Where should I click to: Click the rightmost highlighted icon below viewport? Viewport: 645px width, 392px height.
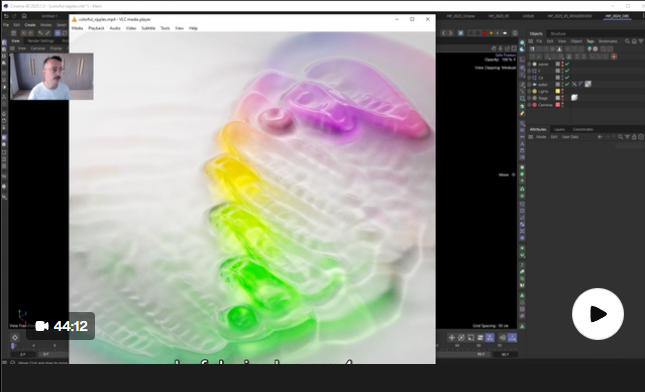(x=512, y=338)
